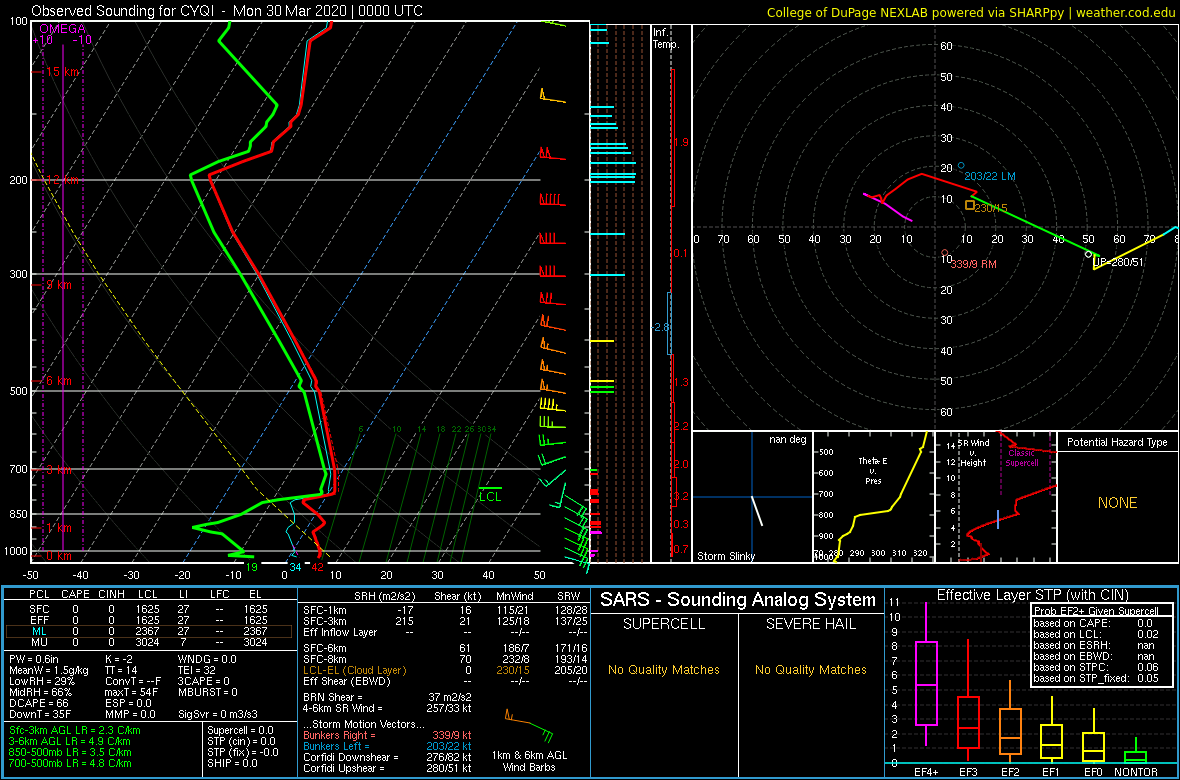1180x780 pixels.
Task: Click the Bunkers Left-mover circle marker on the hodograph
Action: pos(961,166)
